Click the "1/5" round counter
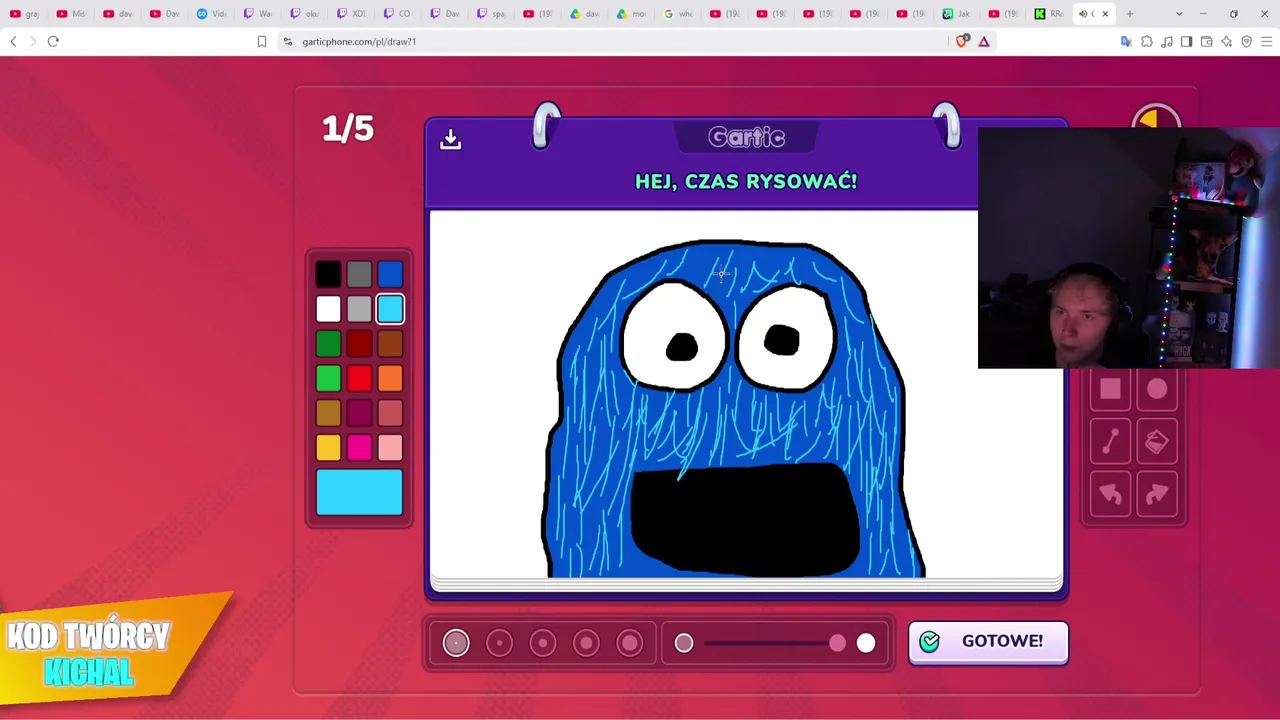This screenshot has width=1280, height=720. click(x=348, y=129)
